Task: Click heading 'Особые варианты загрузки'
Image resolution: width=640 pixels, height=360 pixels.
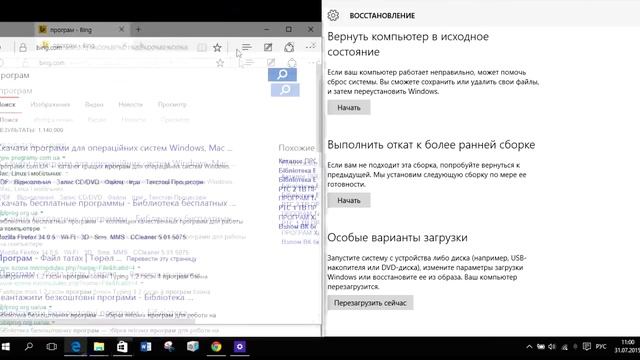Action: coord(397,238)
